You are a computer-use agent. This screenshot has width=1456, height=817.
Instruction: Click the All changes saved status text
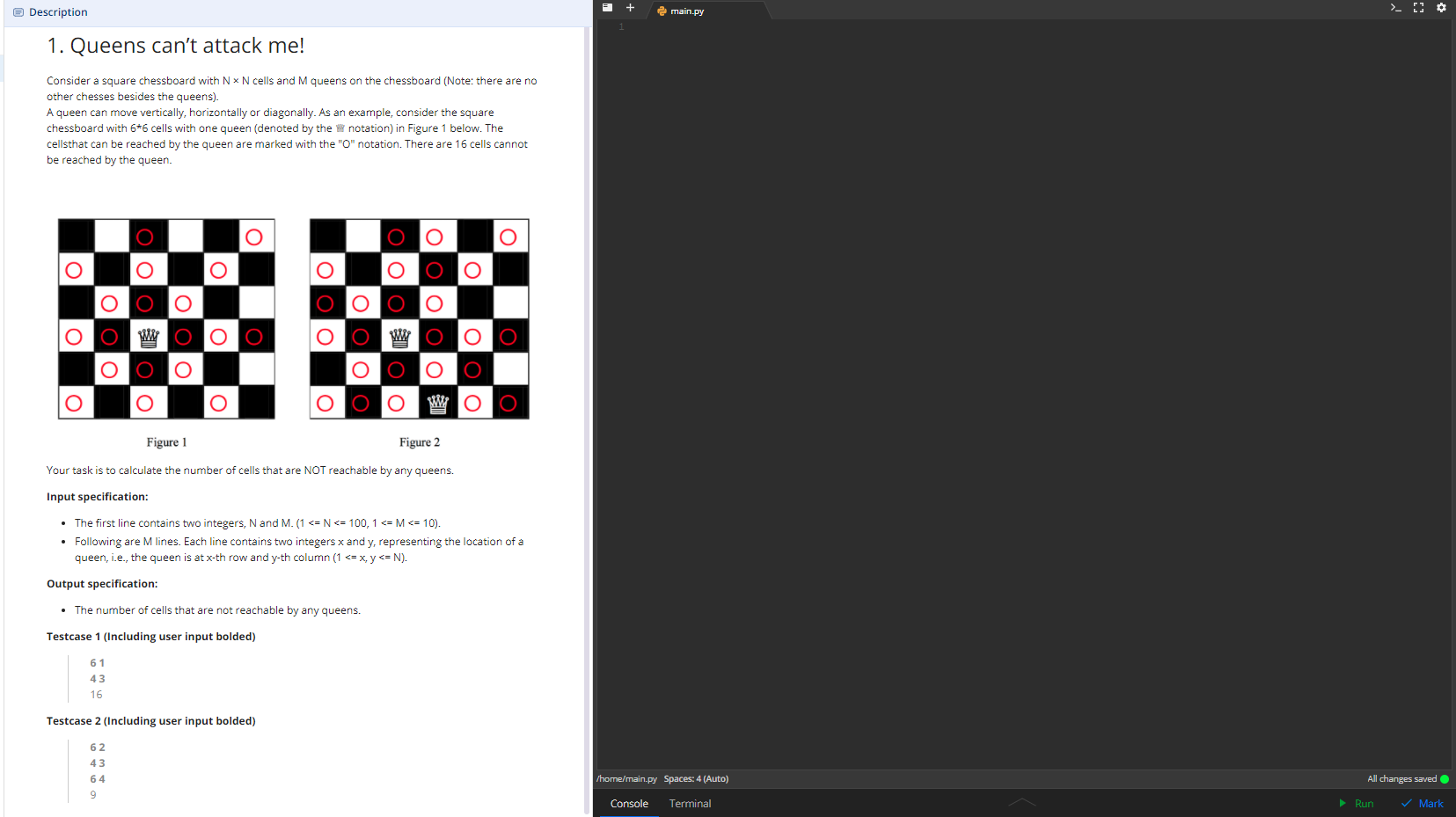pyautogui.click(x=1401, y=779)
